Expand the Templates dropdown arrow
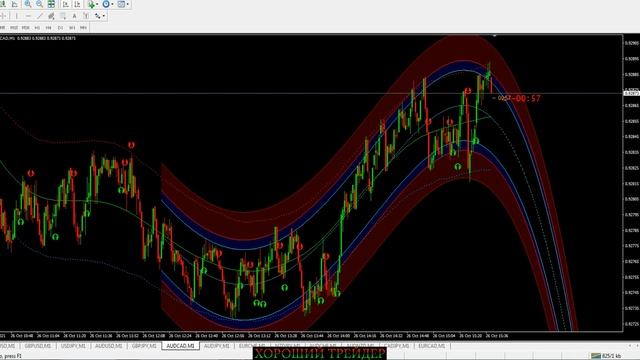Viewport: 640px width, 360px height. click(128, 4)
